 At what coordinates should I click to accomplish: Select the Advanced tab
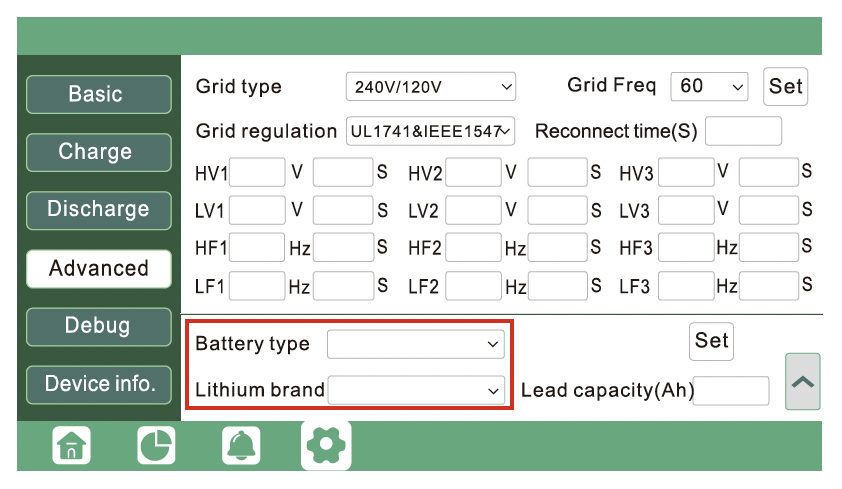click(x=99, y=268)
